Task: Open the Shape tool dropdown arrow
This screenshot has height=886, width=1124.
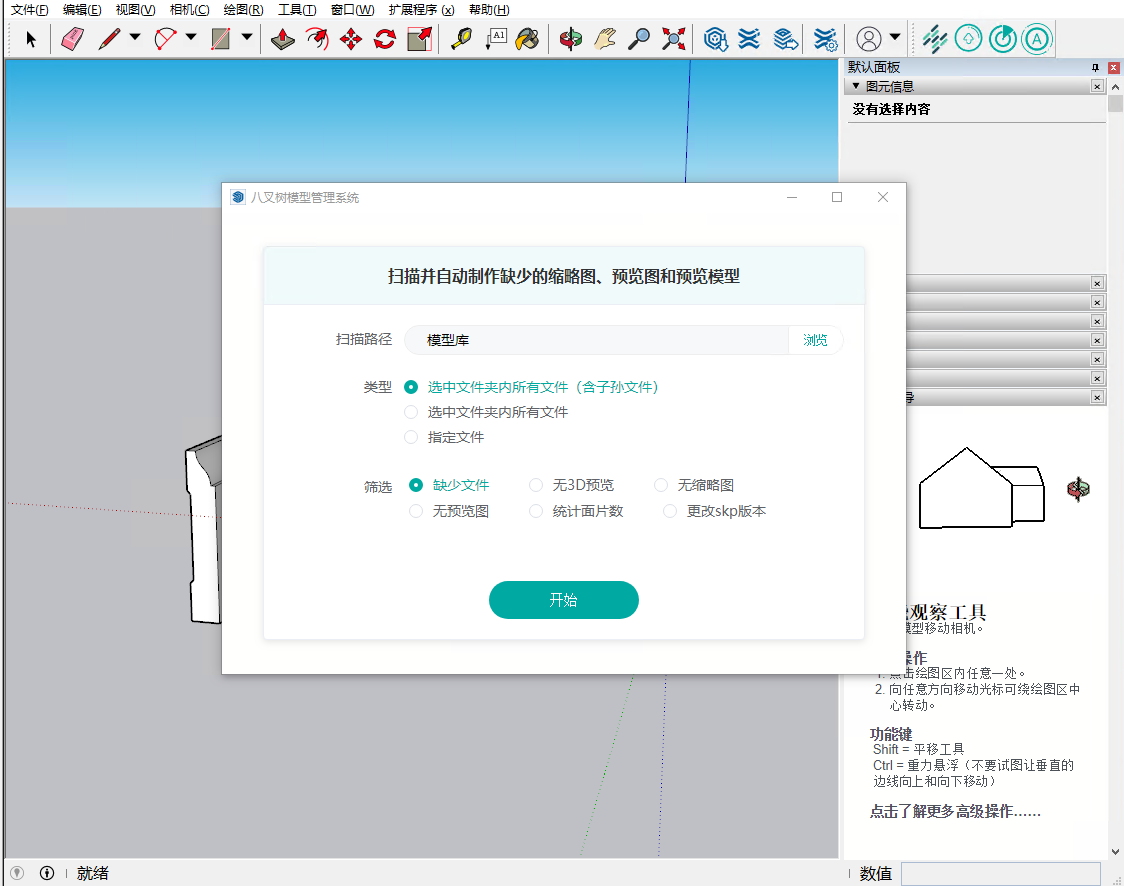Action: (247, 37)
